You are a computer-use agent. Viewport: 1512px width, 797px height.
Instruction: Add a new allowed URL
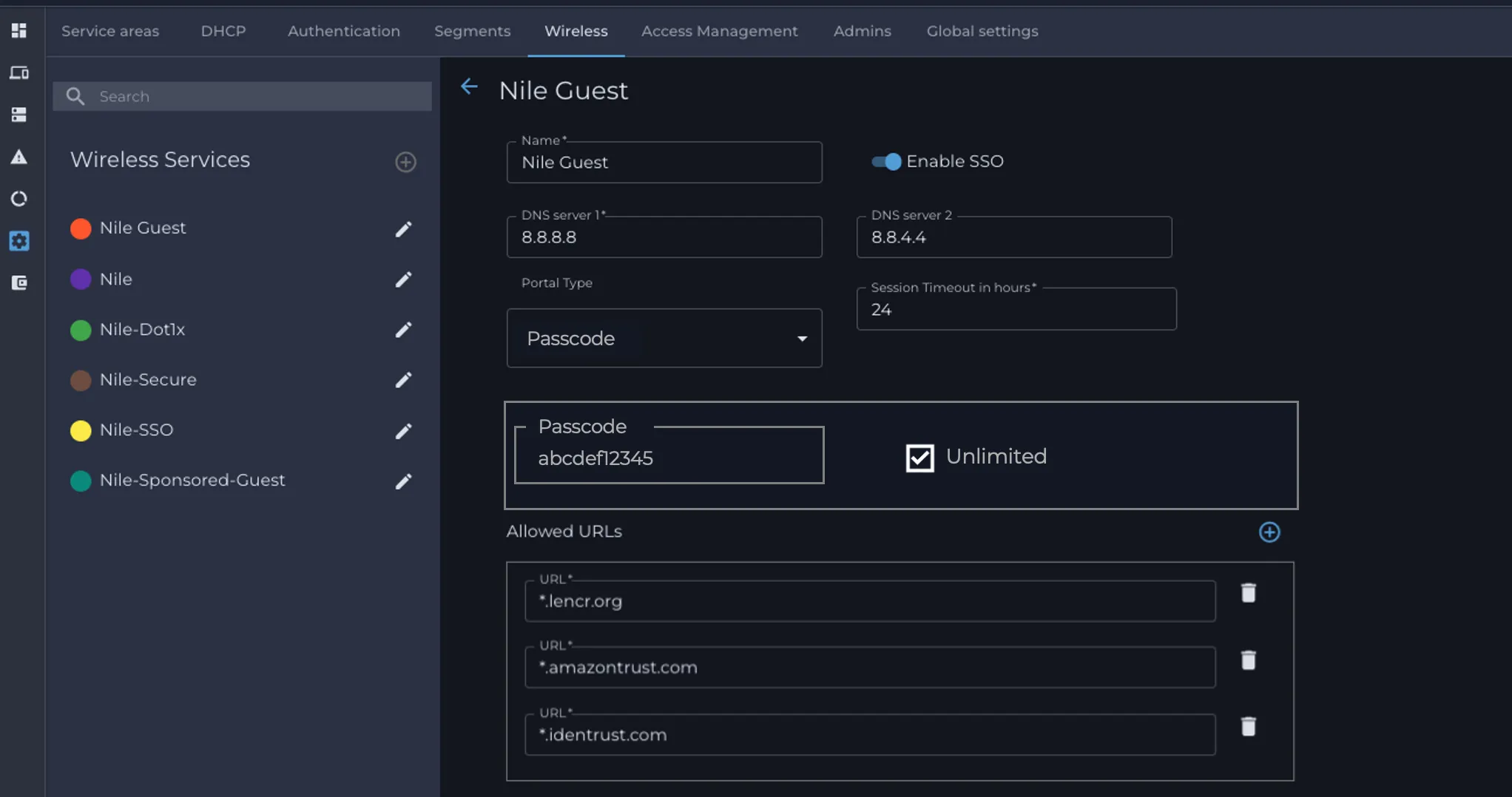(1269, 532)
